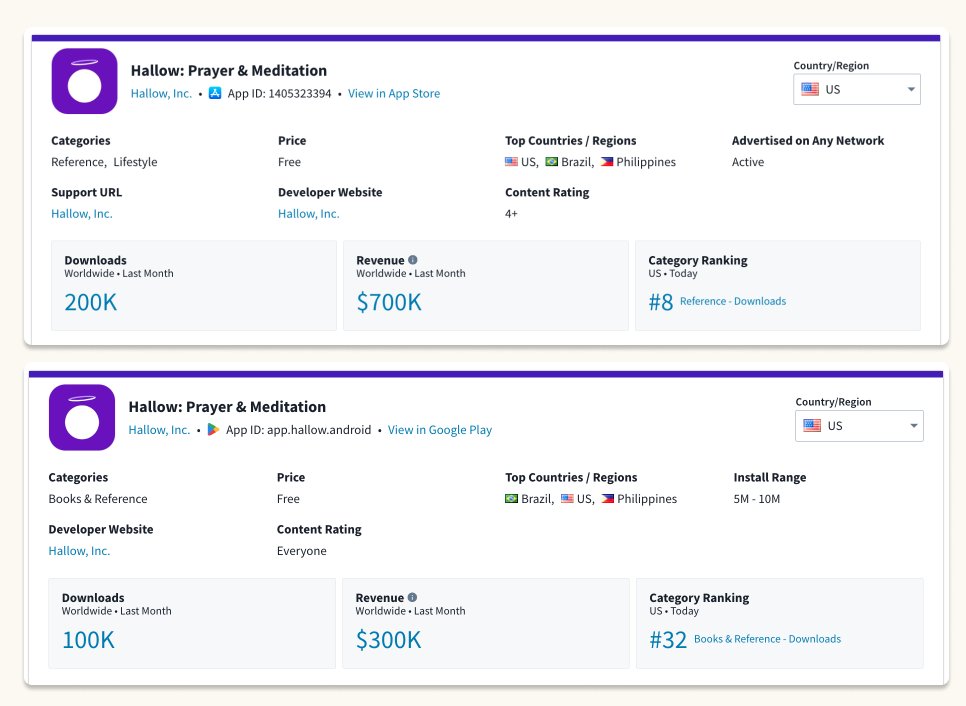Open the View in App Store link

[393, 94]
